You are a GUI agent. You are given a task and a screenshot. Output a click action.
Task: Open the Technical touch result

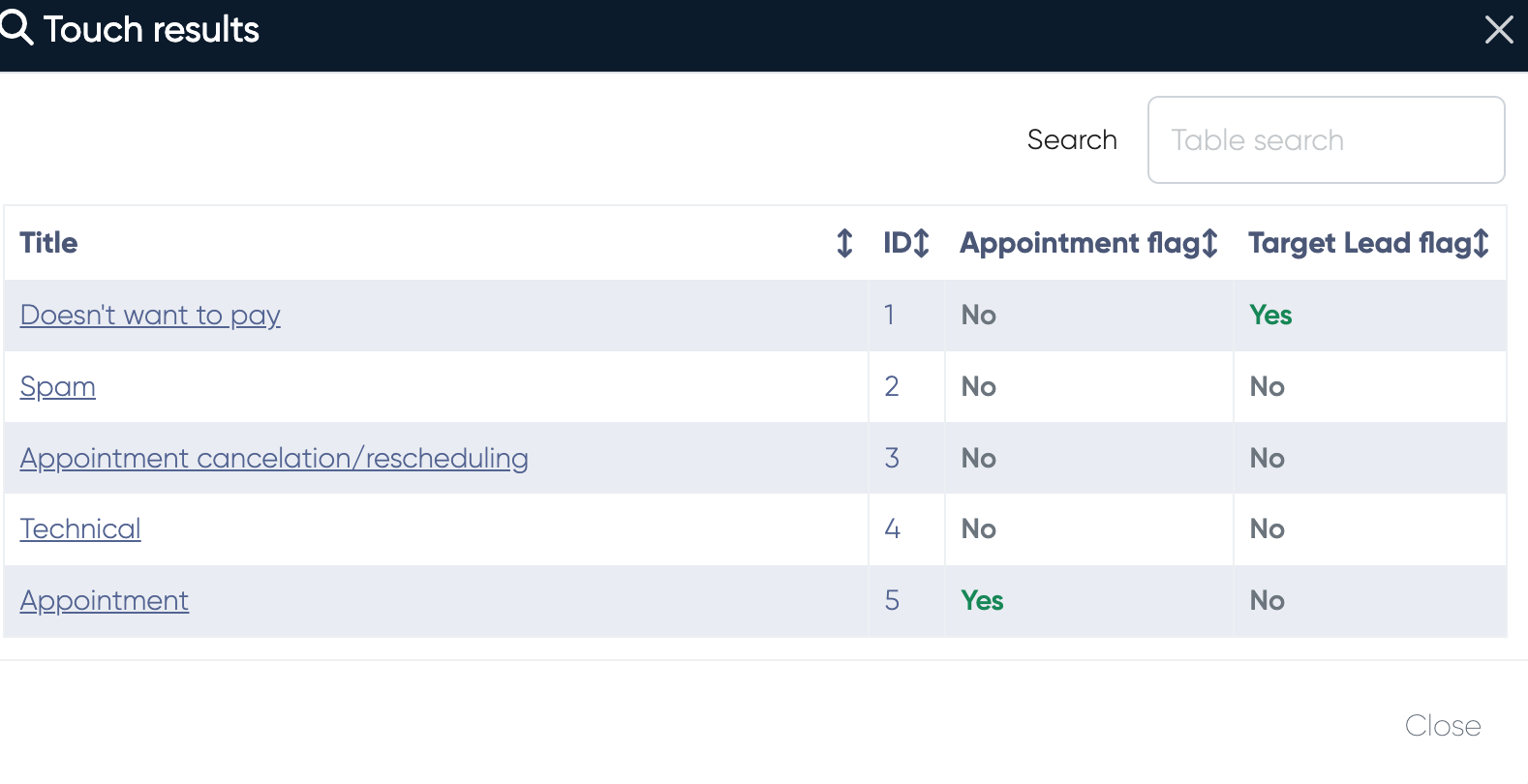(x=80, y=529)
